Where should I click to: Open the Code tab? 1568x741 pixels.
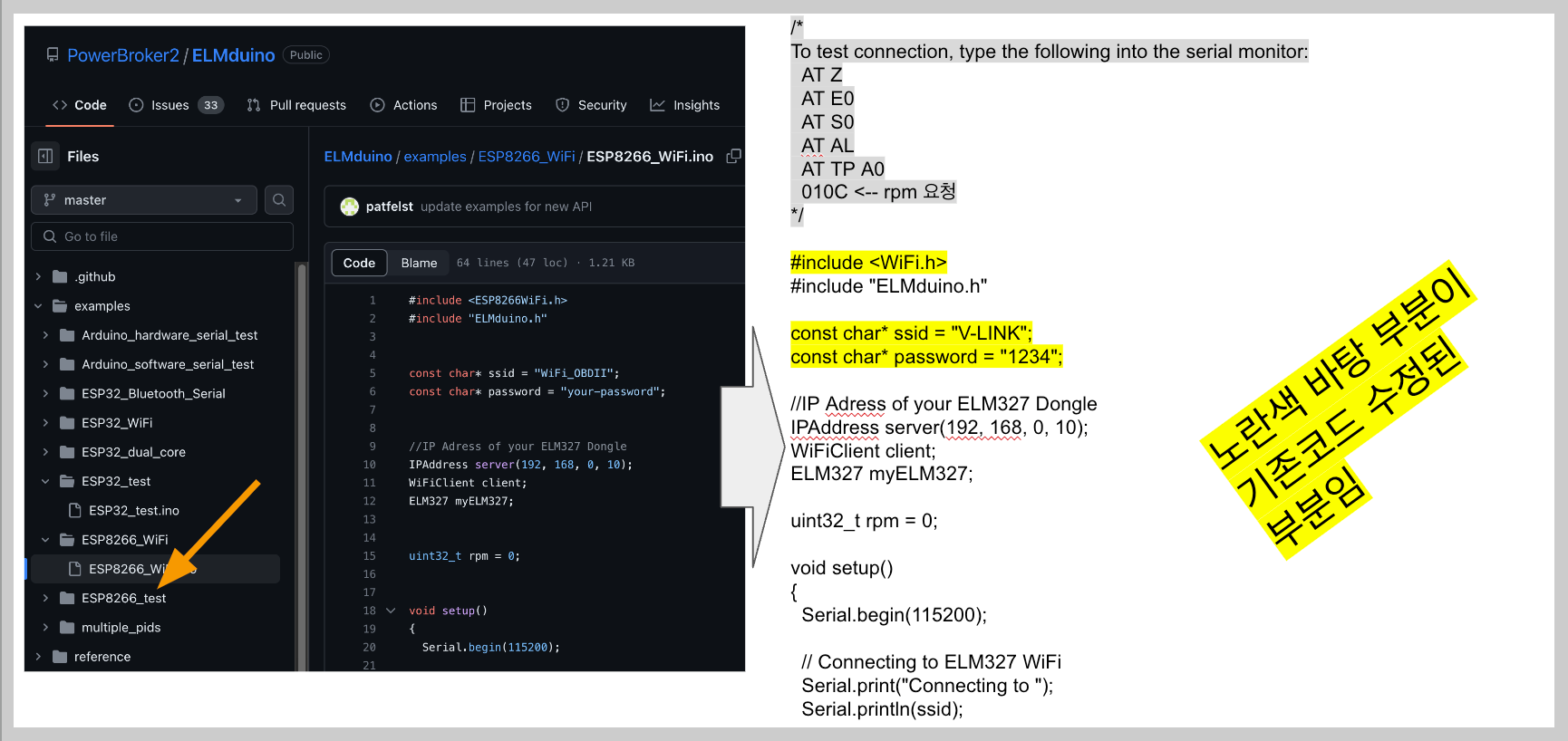(x=80, y=105)
